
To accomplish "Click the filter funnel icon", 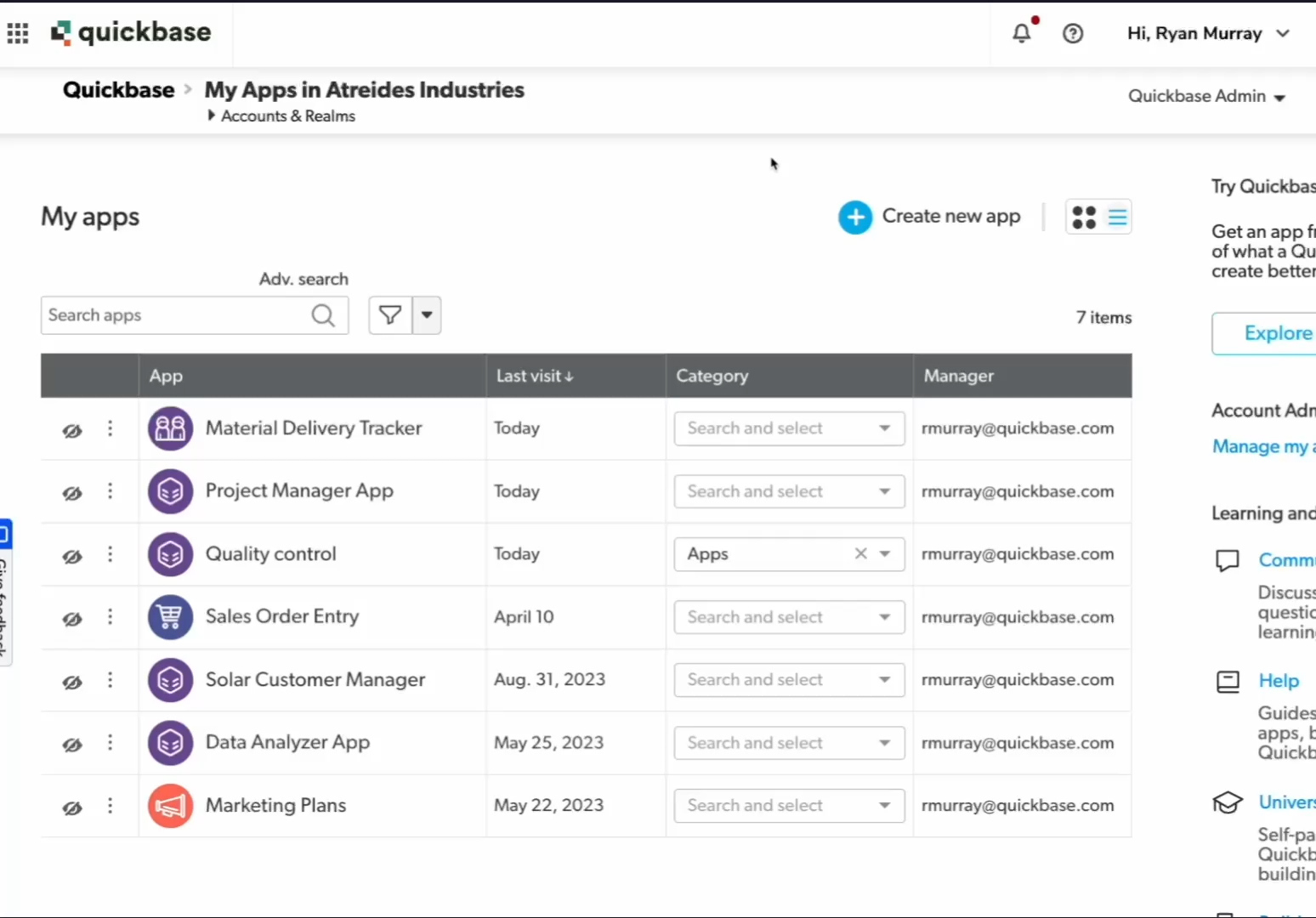I will 390,315.
